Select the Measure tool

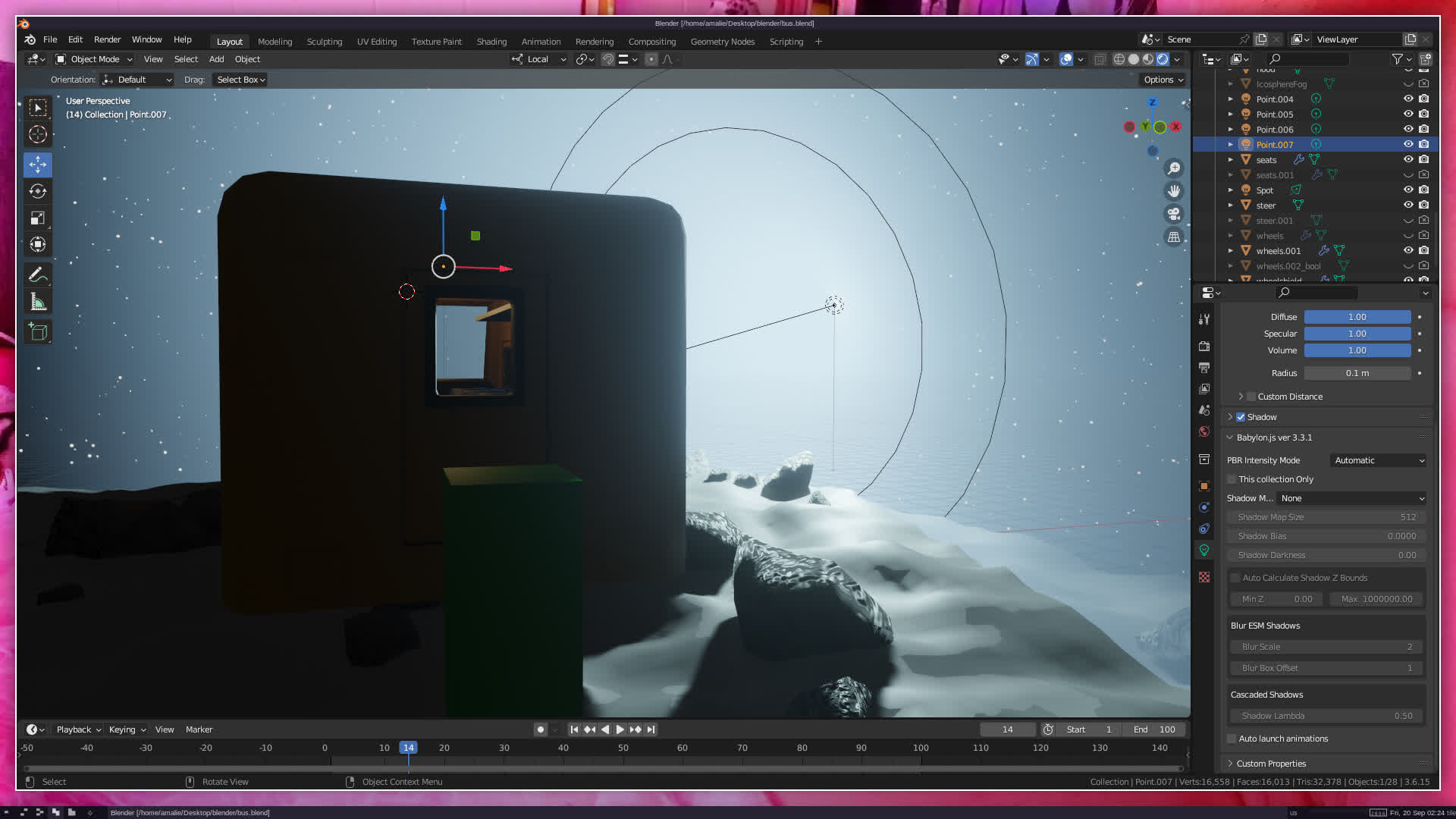point(38,303)
